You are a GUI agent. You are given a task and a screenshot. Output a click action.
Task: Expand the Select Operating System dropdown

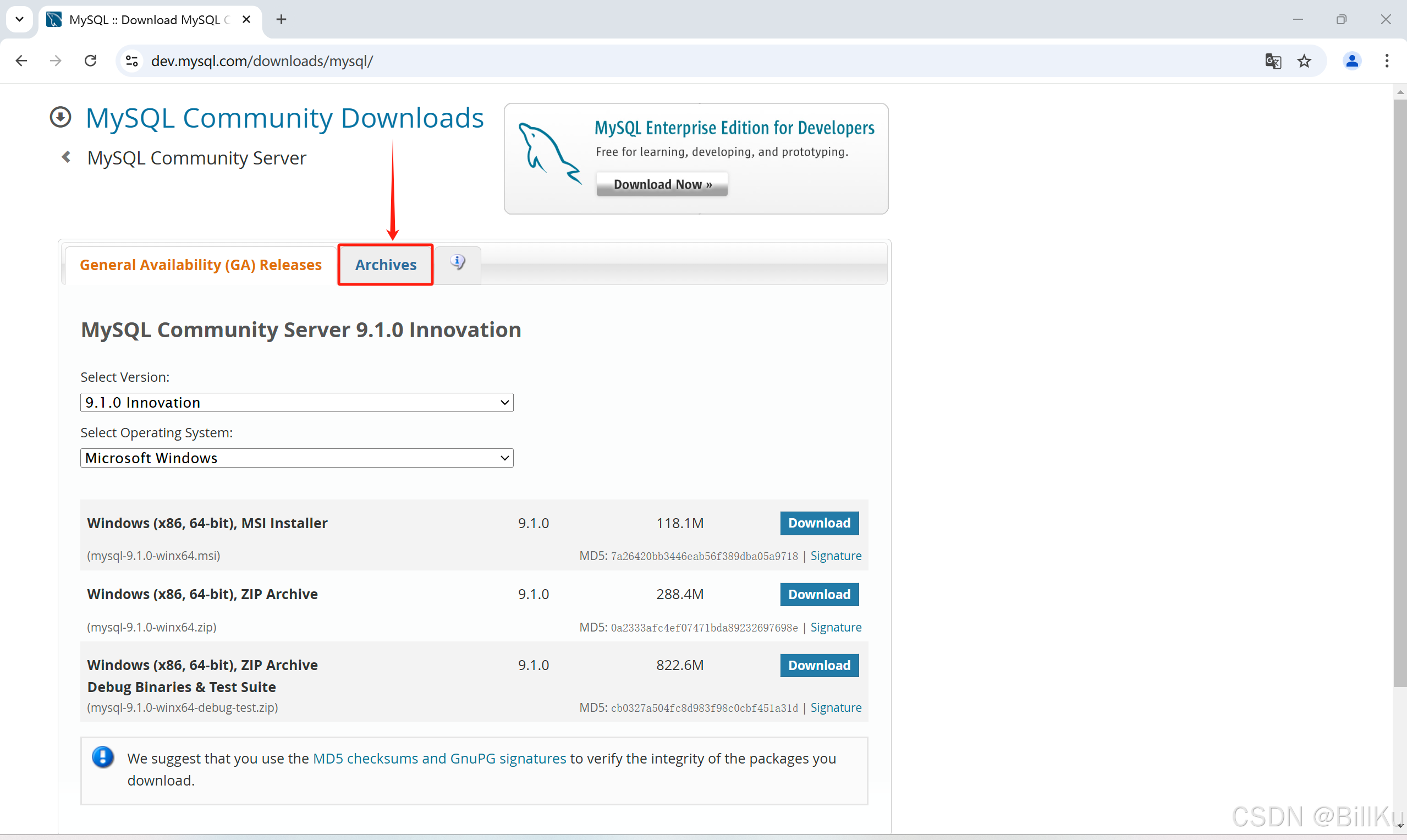296,458
